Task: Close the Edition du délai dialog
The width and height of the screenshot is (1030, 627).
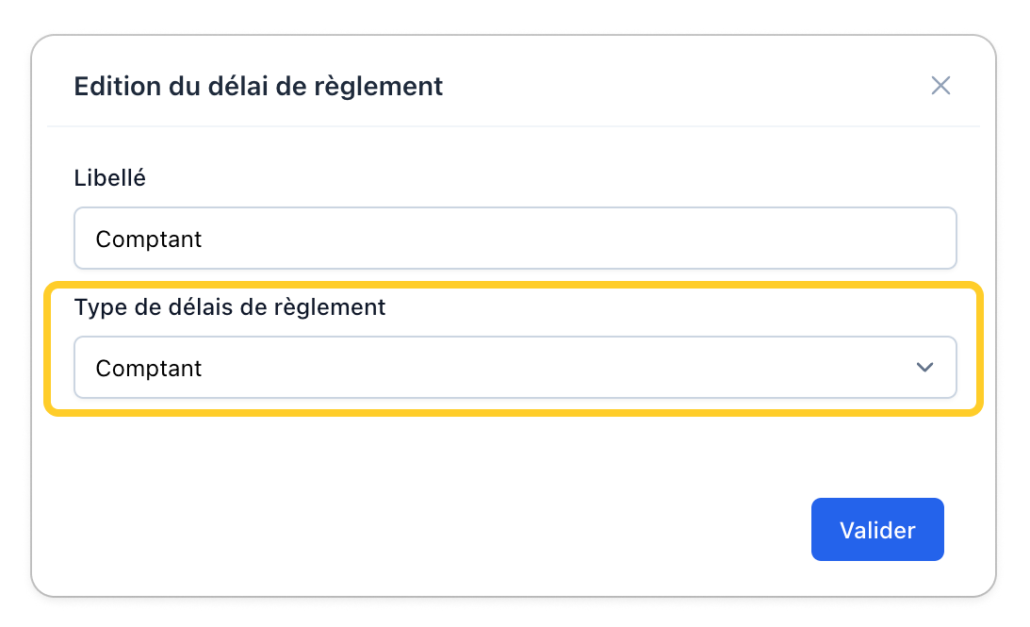Action: 940,86
